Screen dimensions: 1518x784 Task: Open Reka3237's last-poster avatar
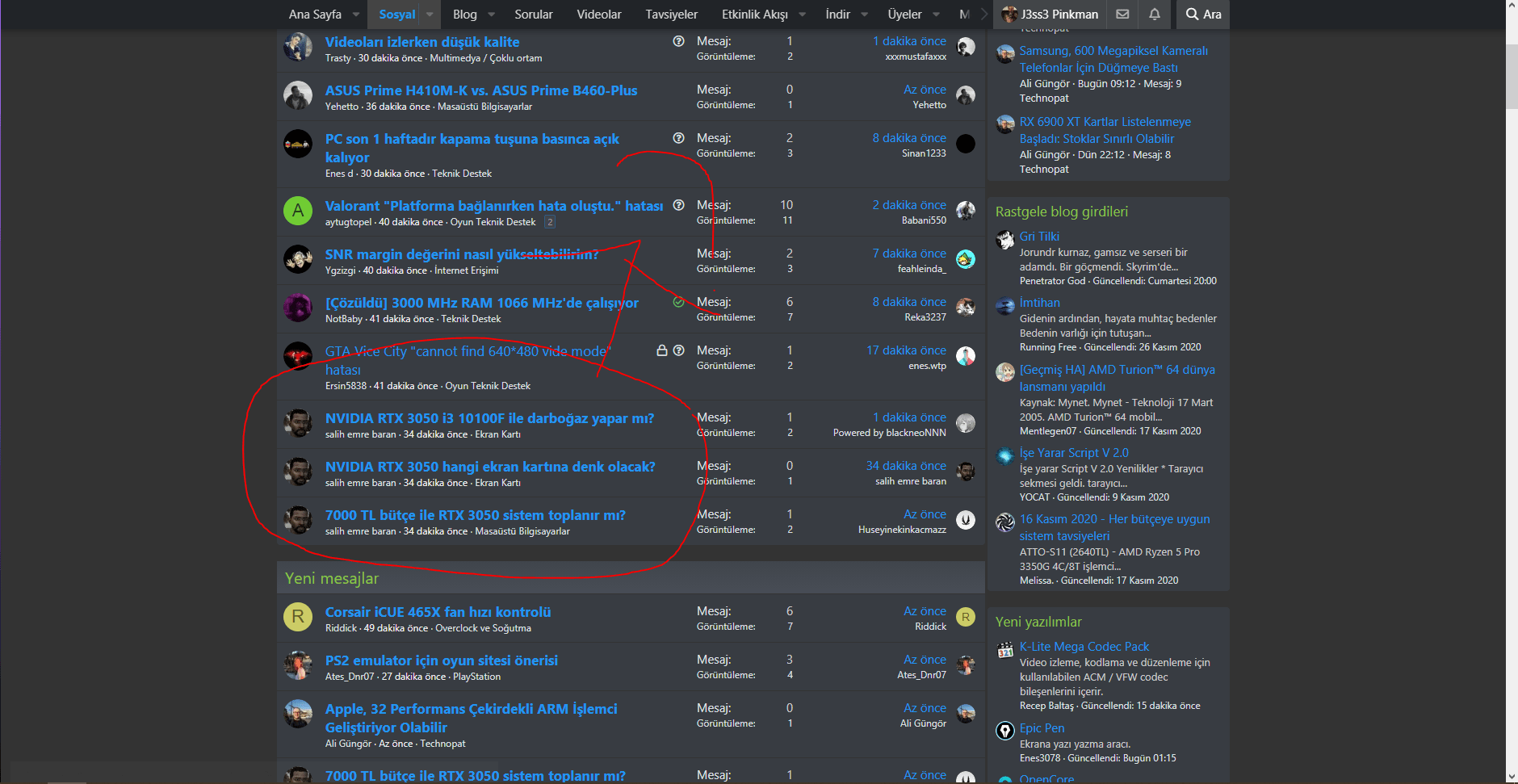(x=966, y=308)
